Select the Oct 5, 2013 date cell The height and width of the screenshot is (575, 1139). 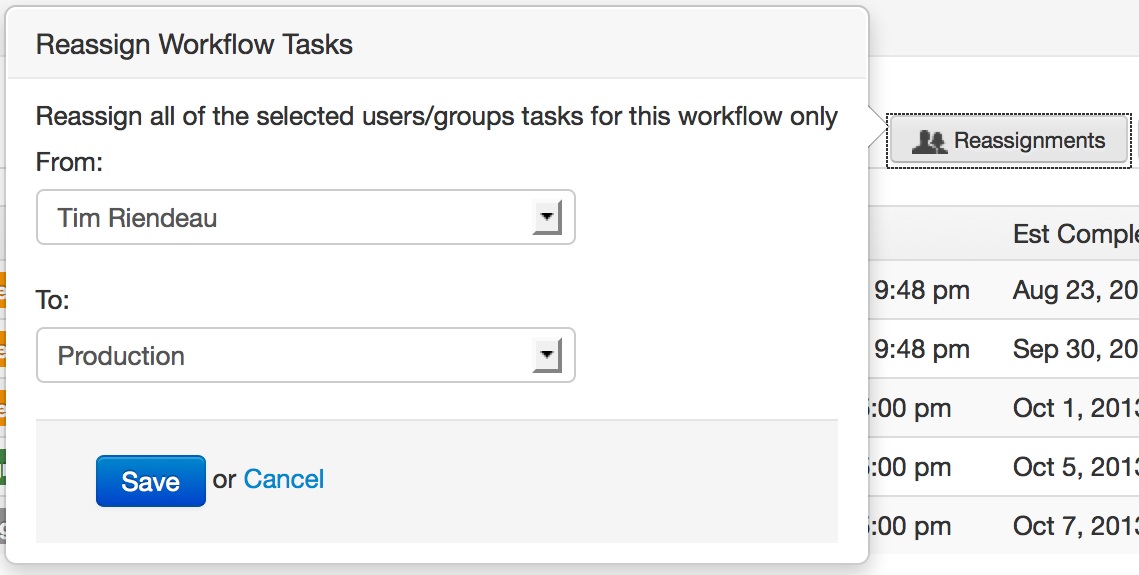click(x=1075, y=467)
